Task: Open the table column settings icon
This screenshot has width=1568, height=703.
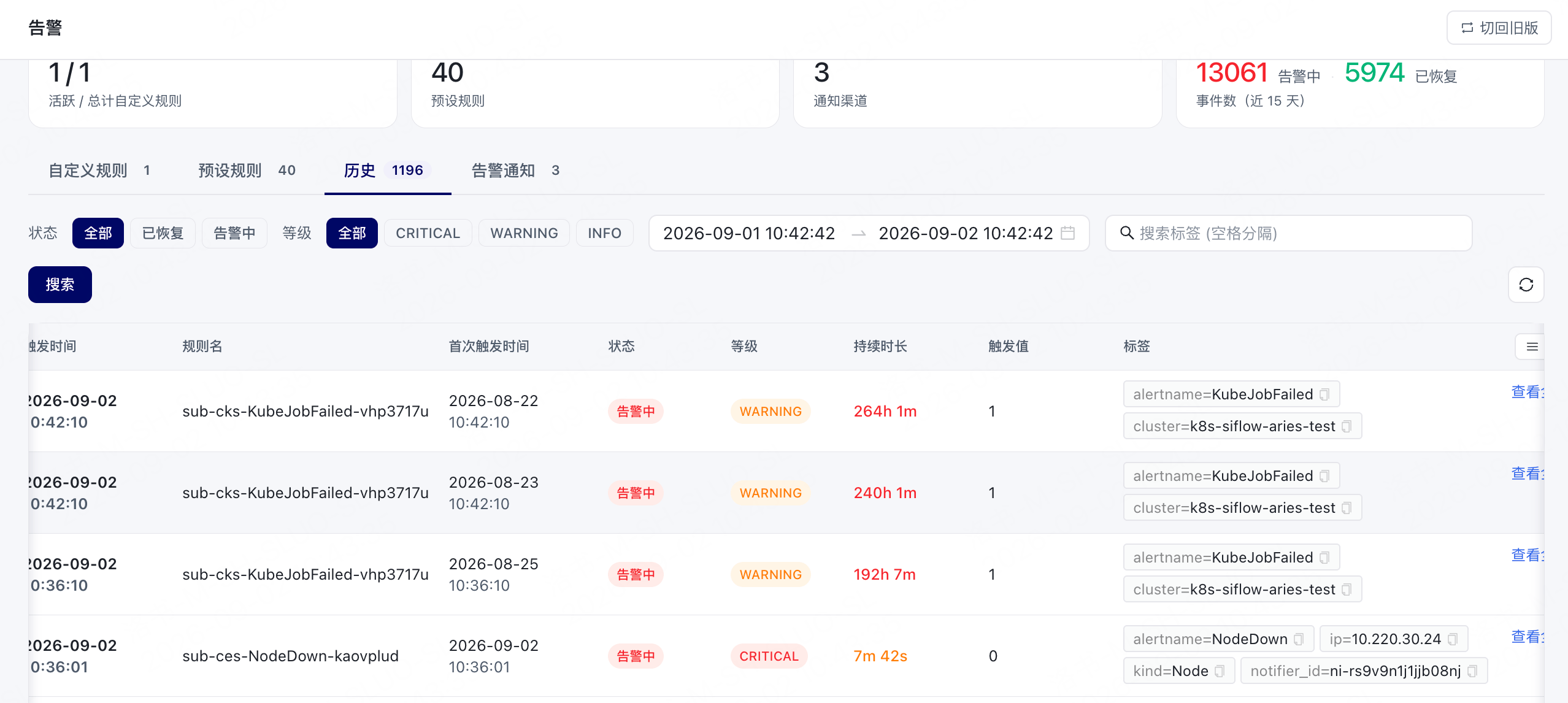Action: tap(1532, 347)
